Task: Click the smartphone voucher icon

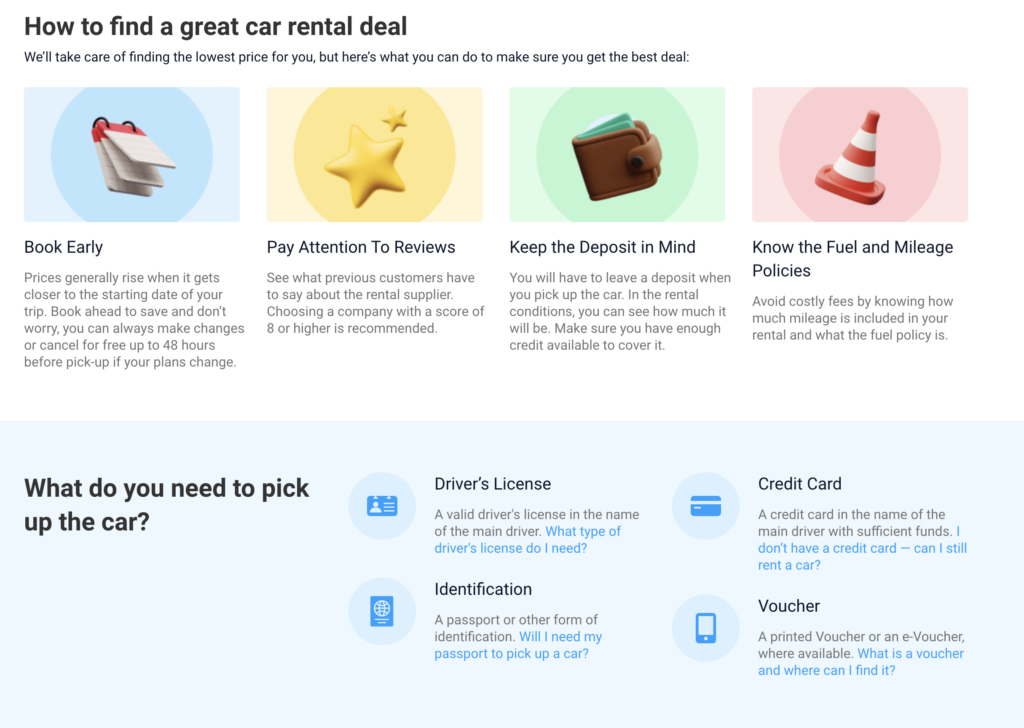Action: 705,628
